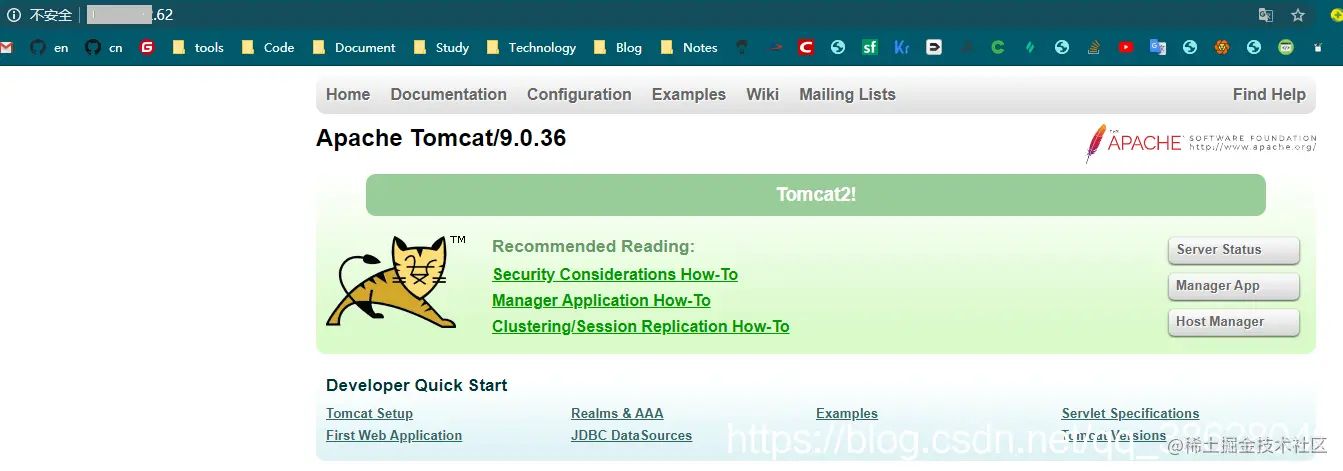
Task: Open the Tomcat Setup link
Action: tap(369, 413)
